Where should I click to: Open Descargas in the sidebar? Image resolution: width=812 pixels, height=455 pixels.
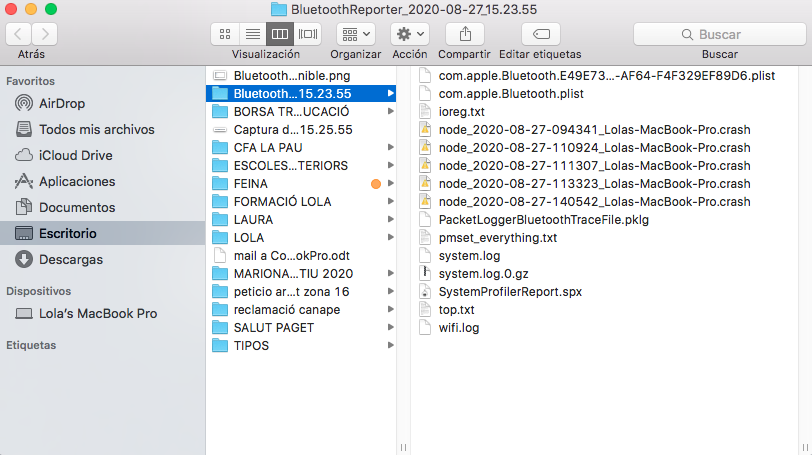click(x=103, y=259)
